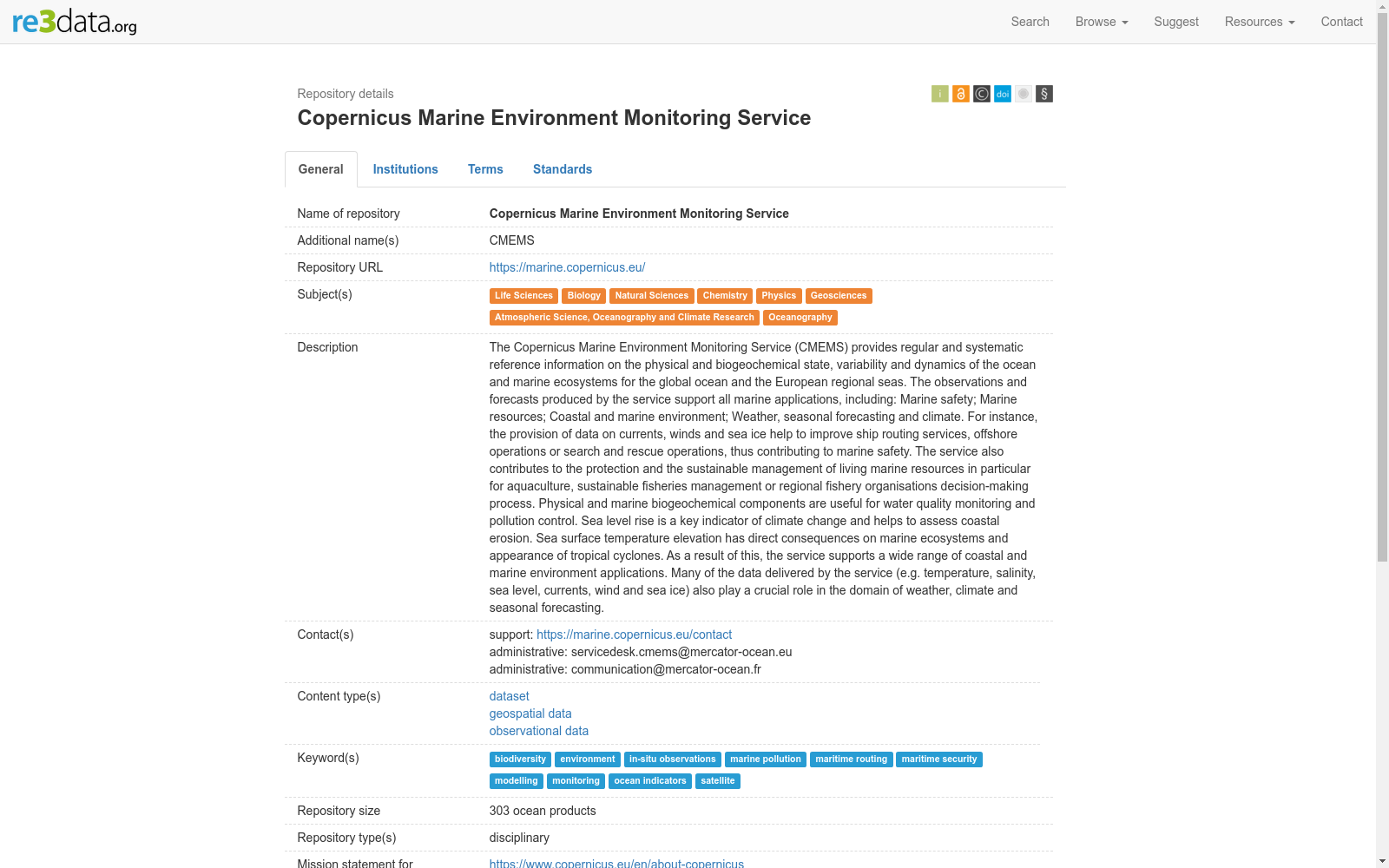The image size is (1389, 868).
Task: Click the Keyword(s) row label
Action: (x=328, y=758)
